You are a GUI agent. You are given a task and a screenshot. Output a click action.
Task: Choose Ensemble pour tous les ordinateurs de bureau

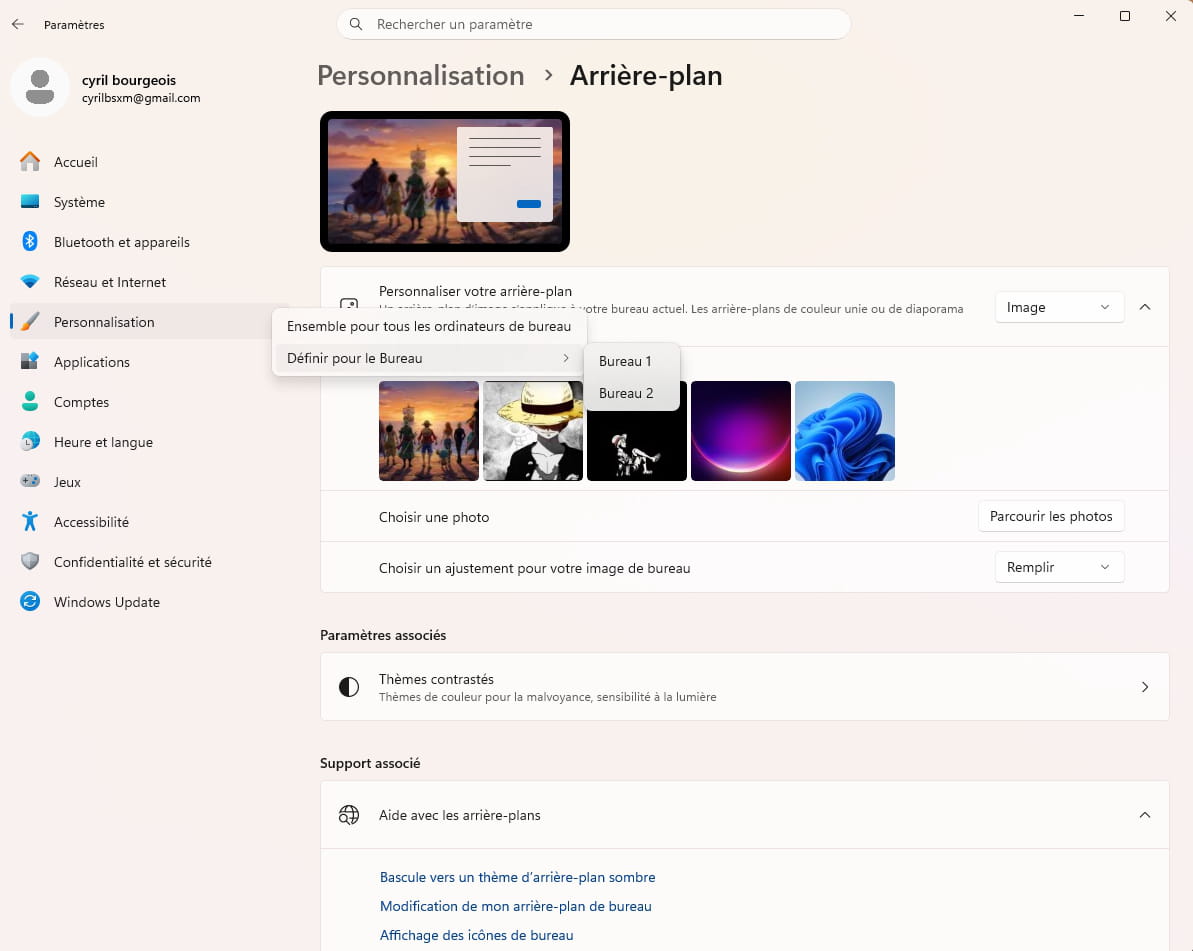tap(429, 326)
